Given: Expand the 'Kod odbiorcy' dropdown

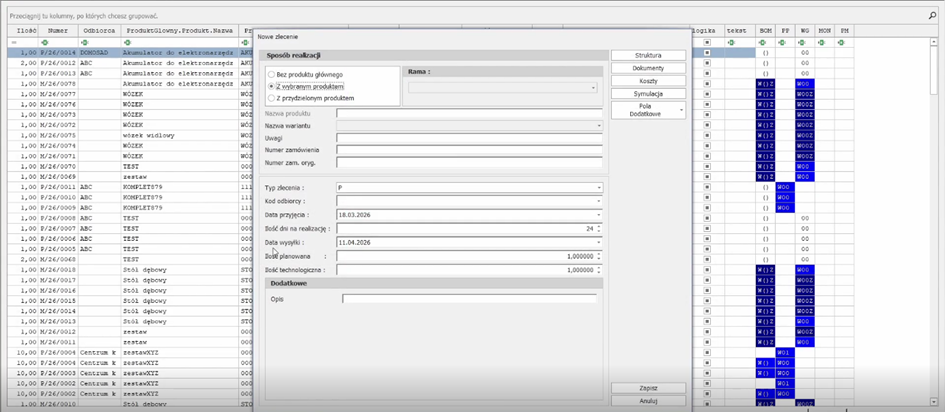Looking at the screenshot, I should click(599, 201).
